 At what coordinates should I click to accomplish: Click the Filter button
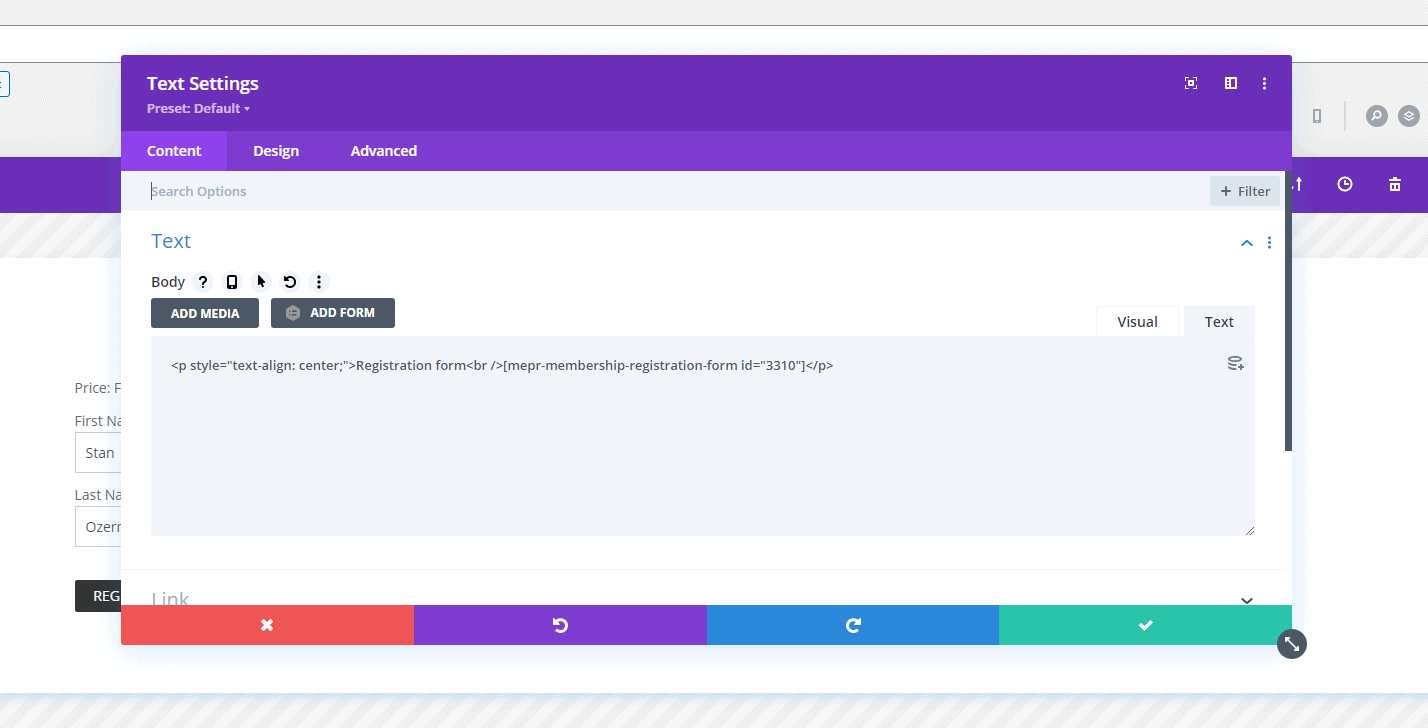tap(1245, 191)
